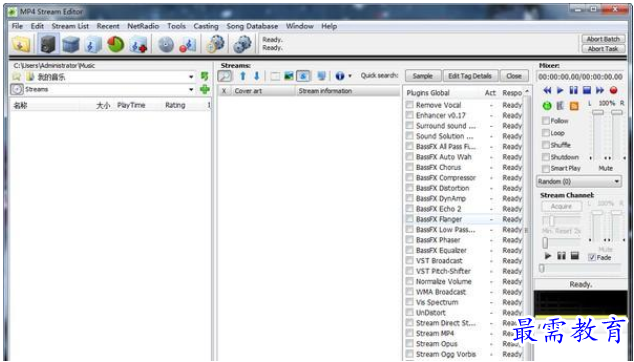Open the NetRadio menu
The image size is (634, 362).
[143, 26]
